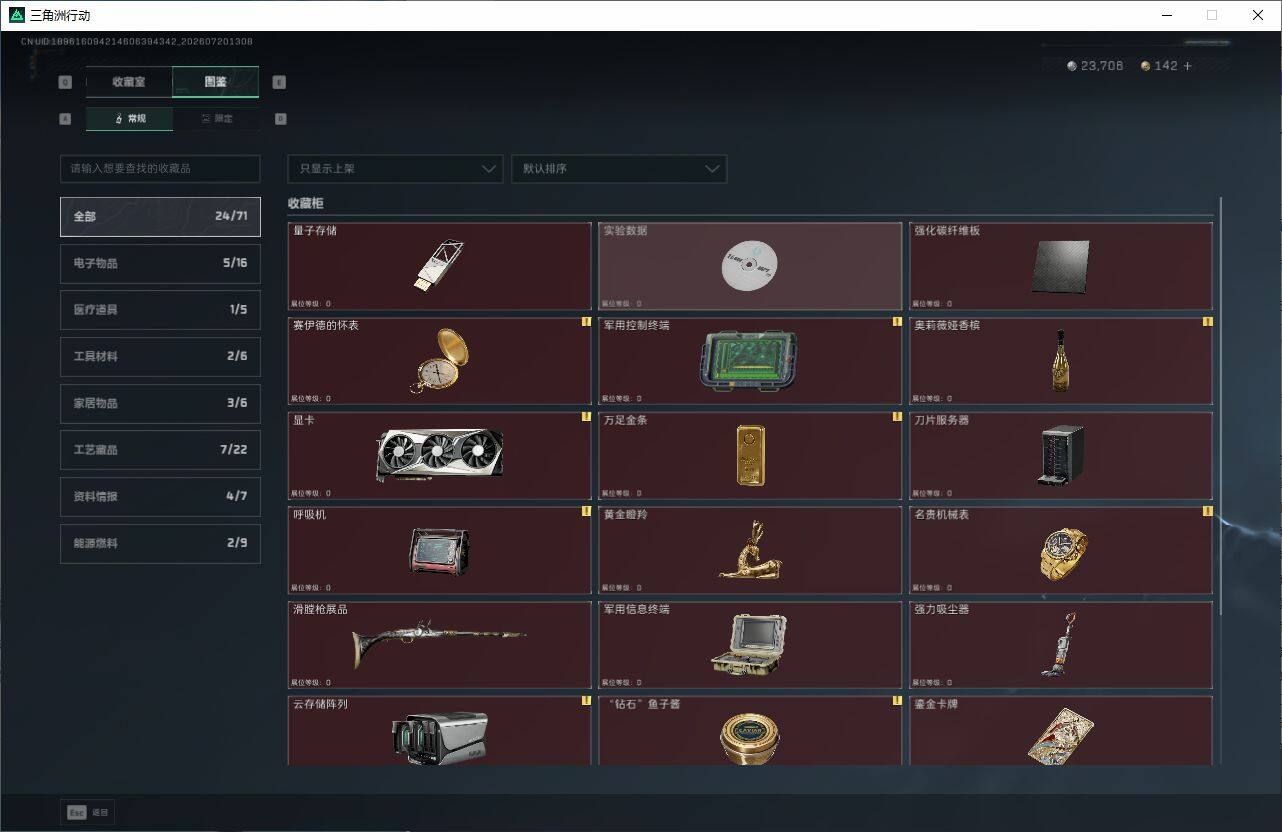The width and height of the screenshot is (1282, 832).
Task: Open the 赛伊德的怀表 pocket watch card
Action: (x=440, y=360)
